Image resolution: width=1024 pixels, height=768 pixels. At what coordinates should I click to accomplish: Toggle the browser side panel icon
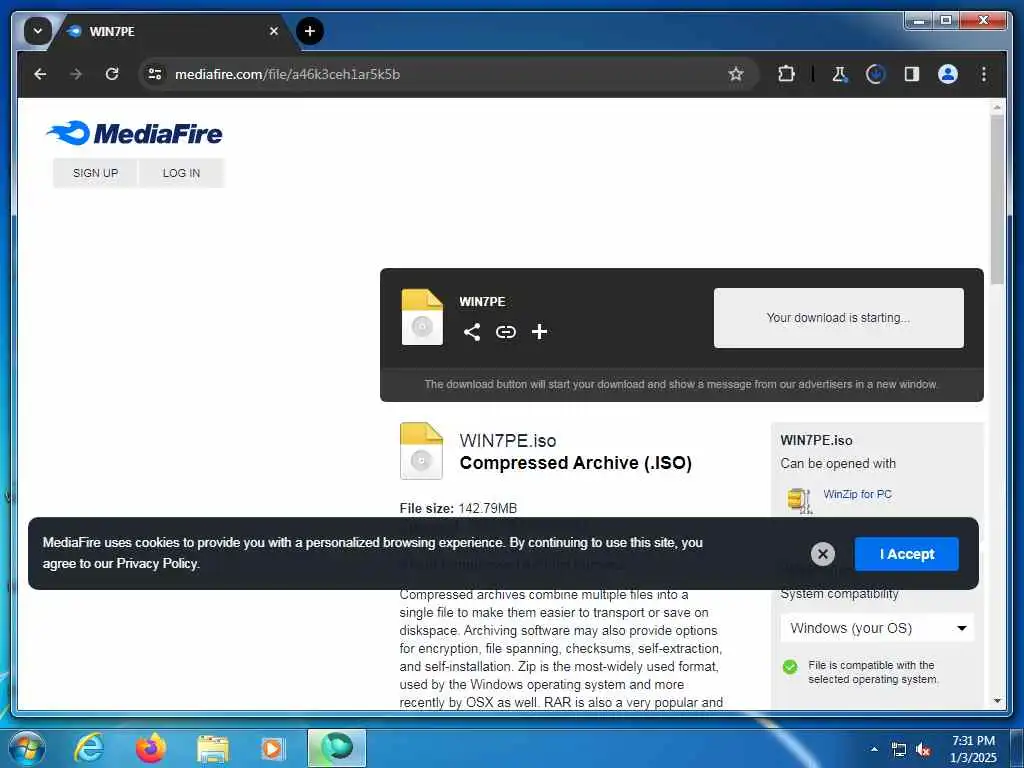[912, 74]
